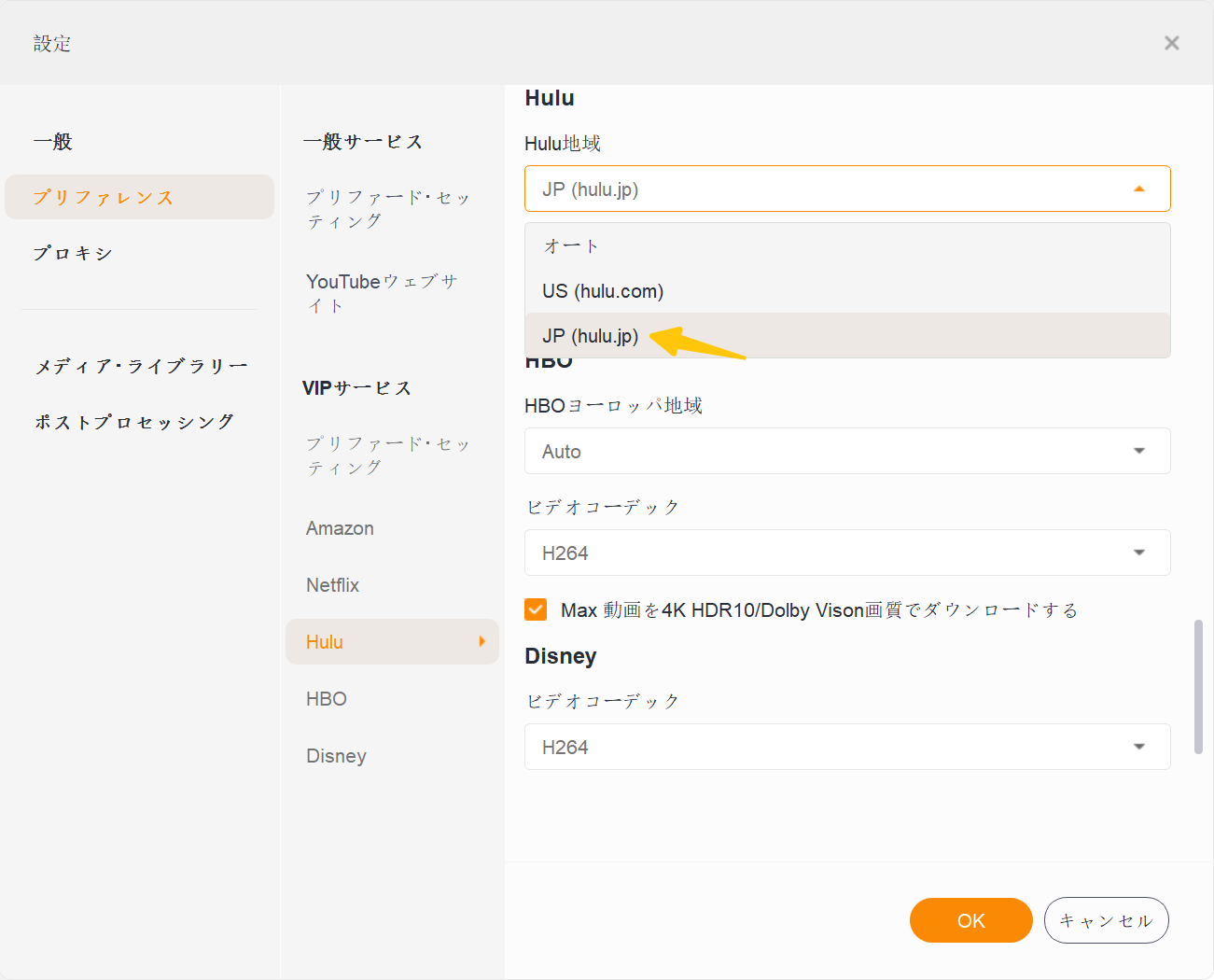Select Hulu in VIP services
The height and width of the screenshot is (980, 1214).
click(392, 641)
